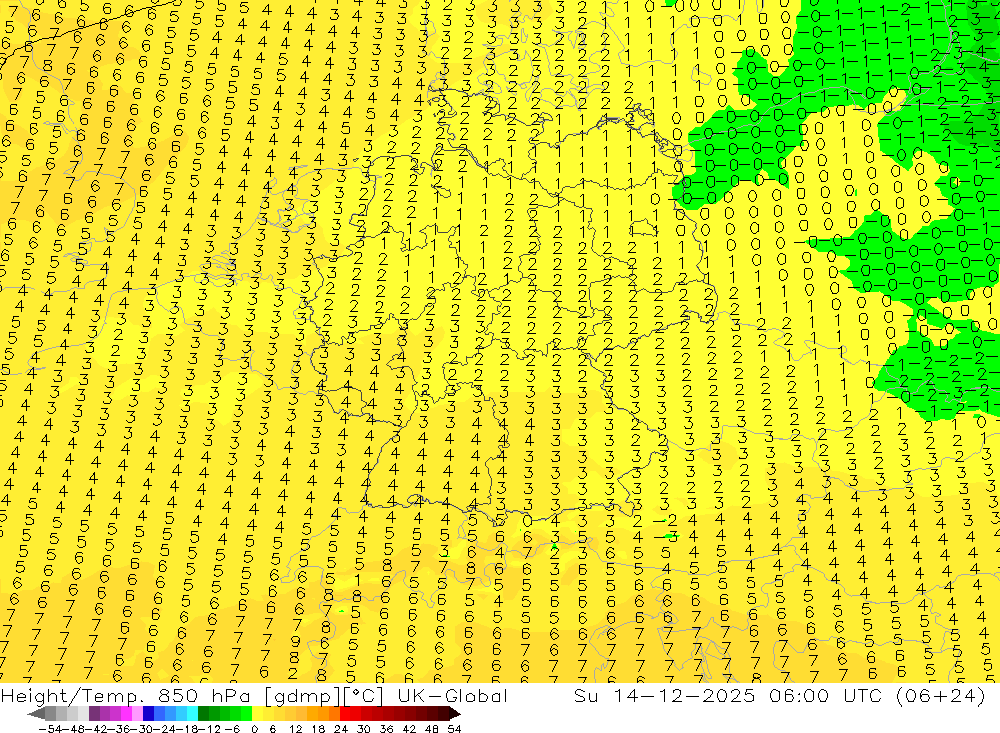This screenshot has height=733, width=1000.
Task: Click the '-54' scale label
Action: coord(50,729)
